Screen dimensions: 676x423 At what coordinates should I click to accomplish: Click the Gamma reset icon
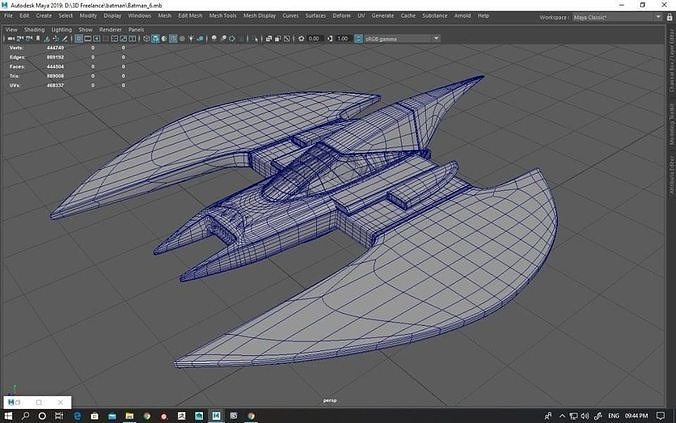pos(330,38)
